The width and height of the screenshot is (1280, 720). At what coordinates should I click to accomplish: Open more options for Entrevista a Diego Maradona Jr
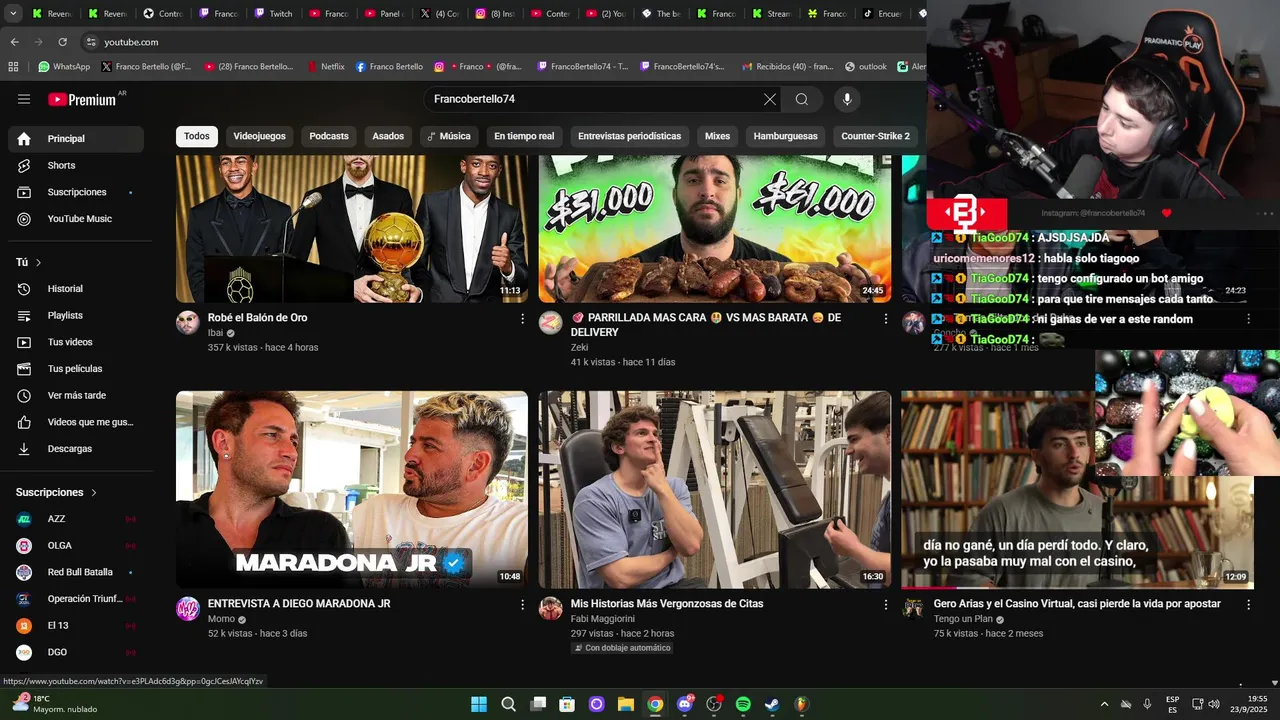[522, 604]
